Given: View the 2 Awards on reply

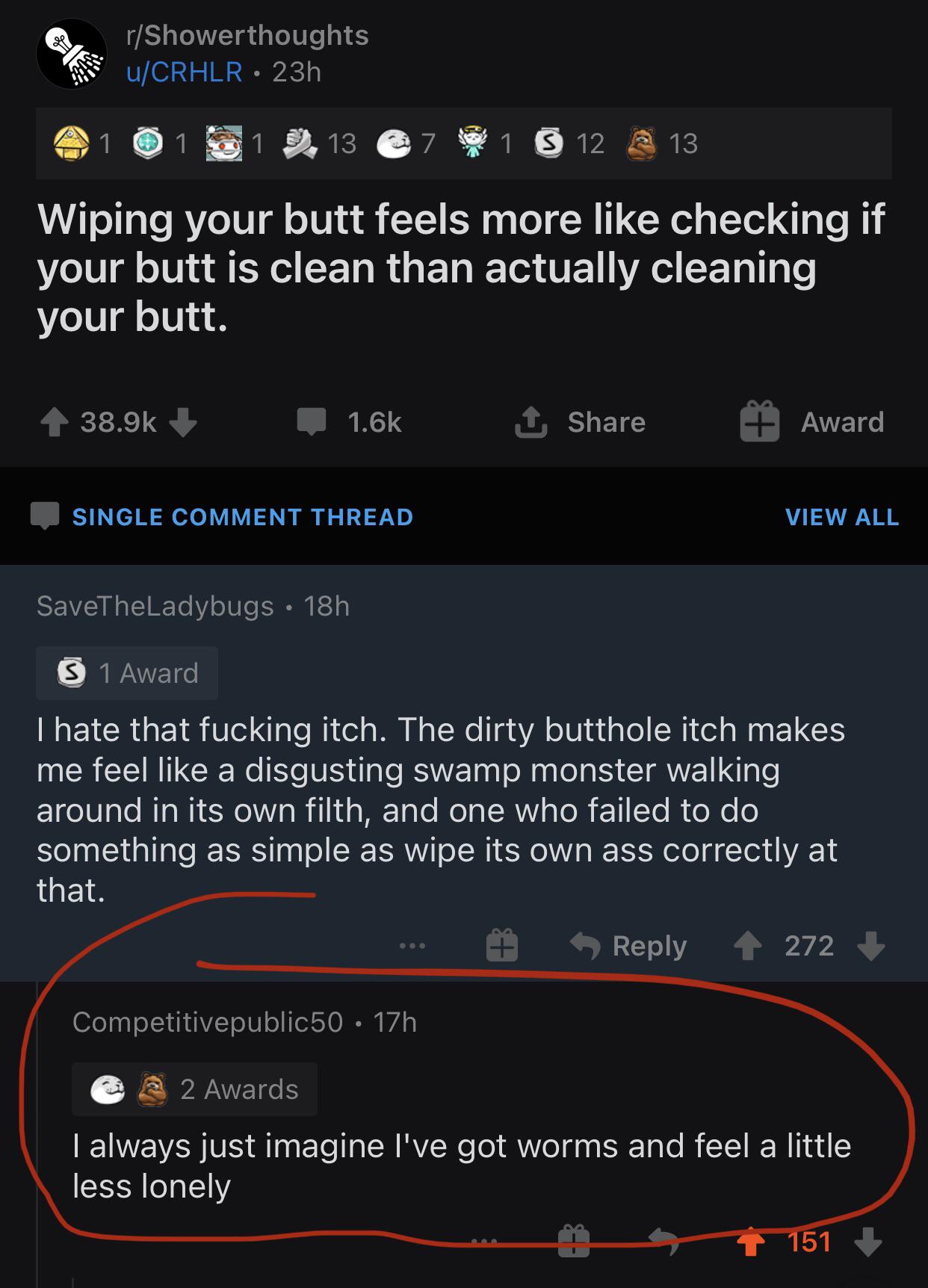Looking at the screenshot, I should point(195,1089).
